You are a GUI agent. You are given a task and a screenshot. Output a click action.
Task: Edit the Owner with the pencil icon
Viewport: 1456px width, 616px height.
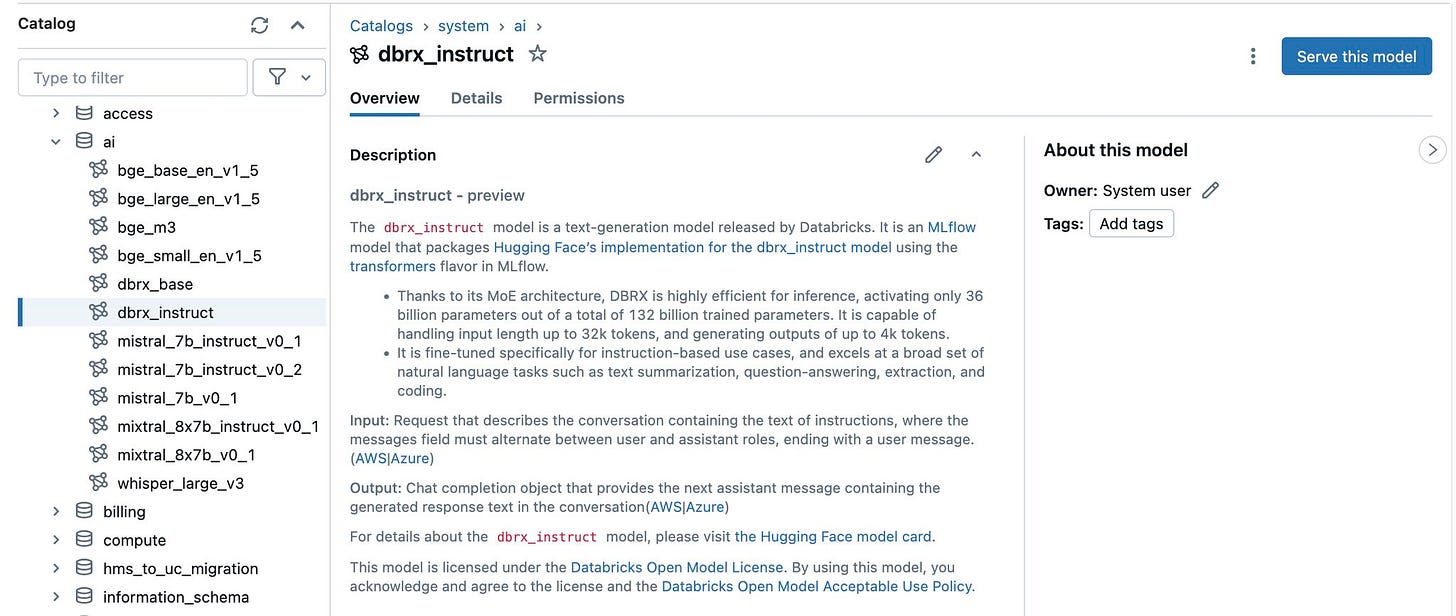pos(1210,190)
